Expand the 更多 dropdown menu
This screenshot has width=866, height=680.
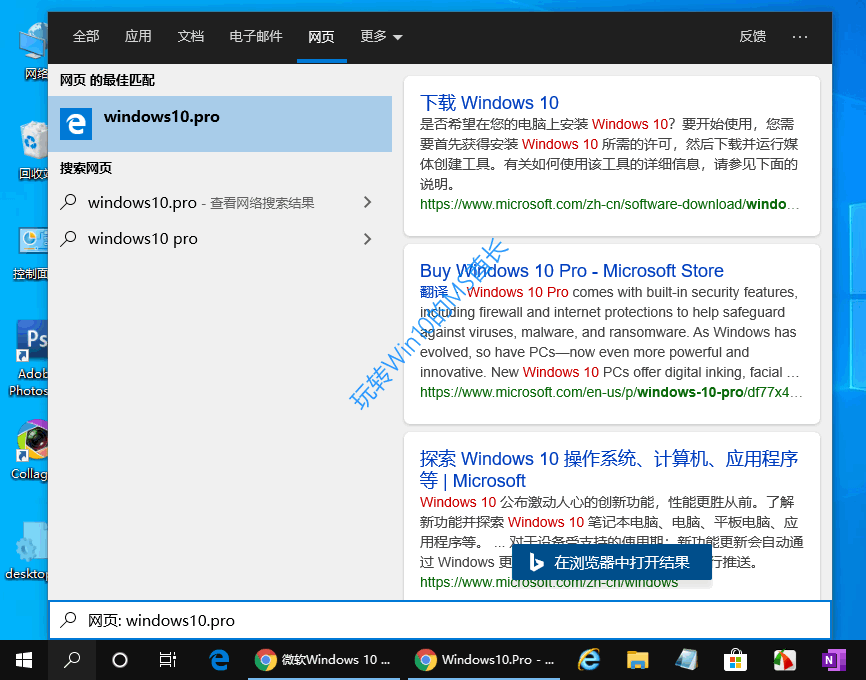[x=381, y=36]
